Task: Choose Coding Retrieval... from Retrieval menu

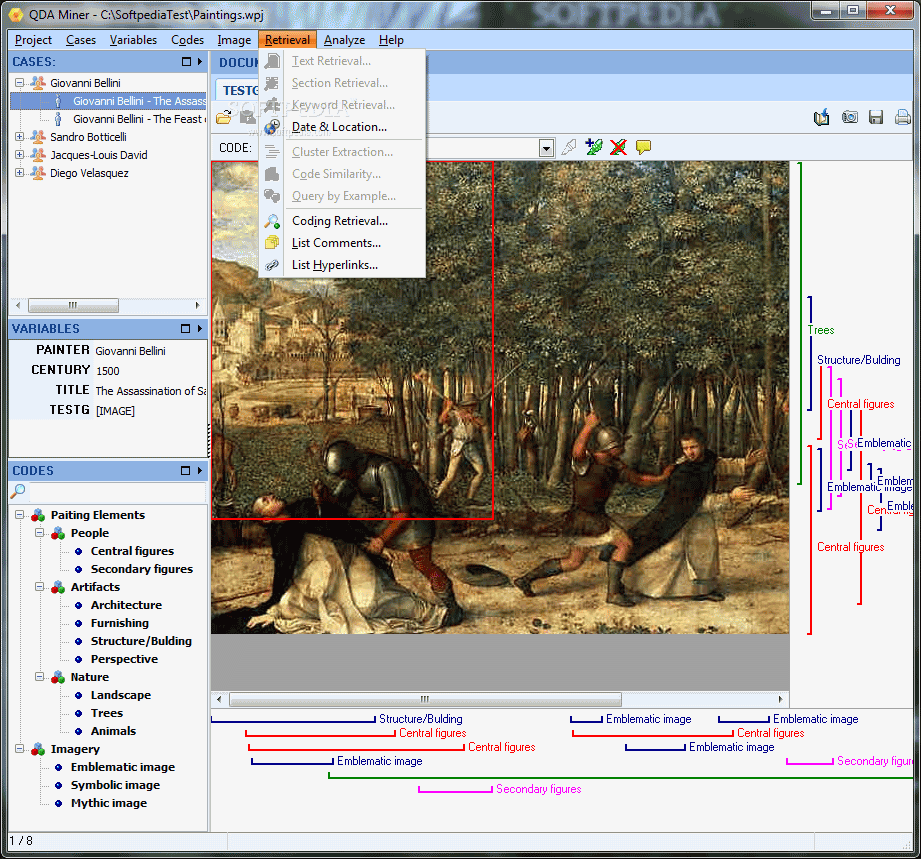Action: click(x=340, y=221)
